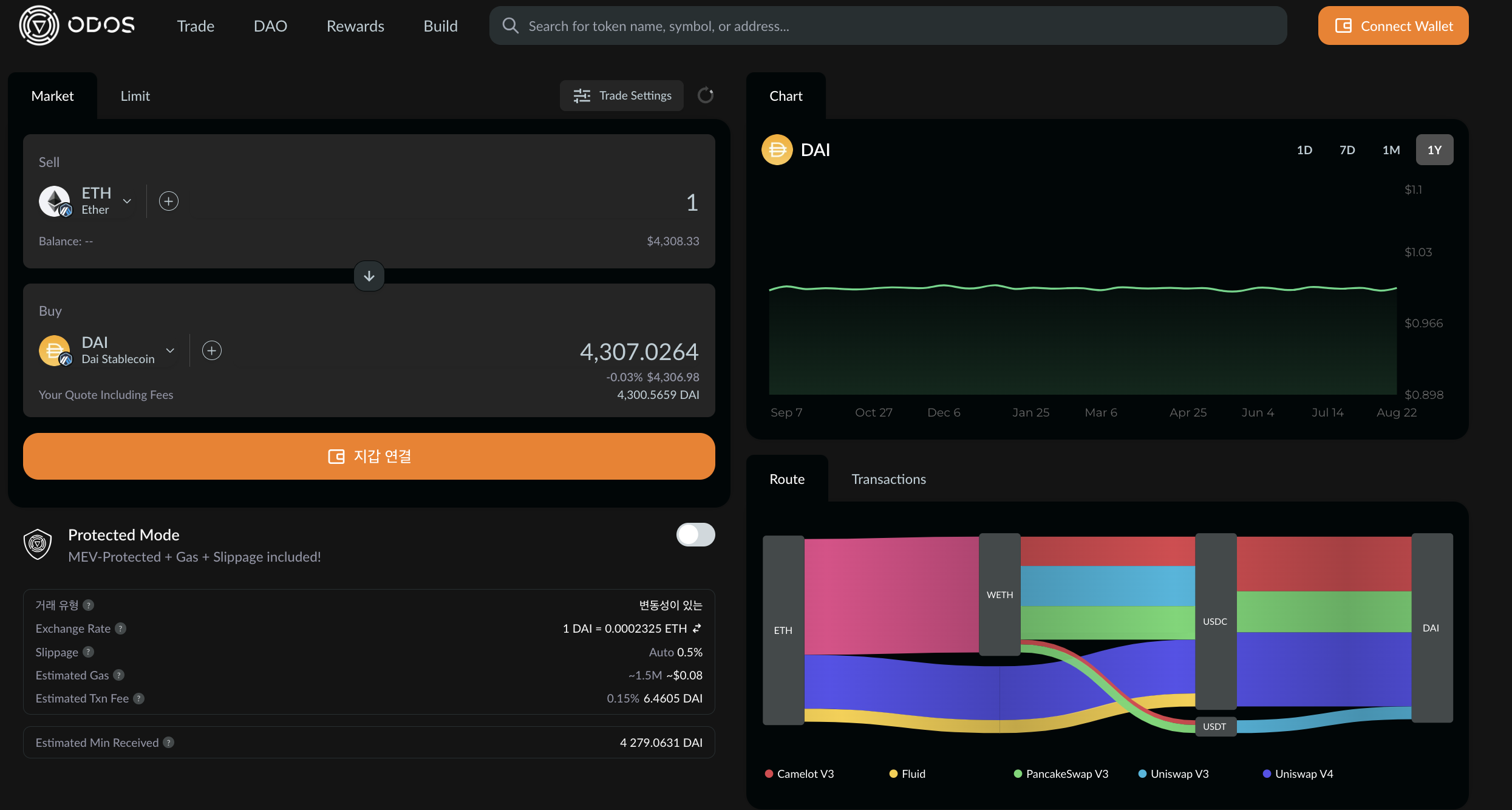Image resolution: width=1512 pixels, height=810 pixels.
Task: Click estimated gas ~$0.08 value
Action: point(684,675)
